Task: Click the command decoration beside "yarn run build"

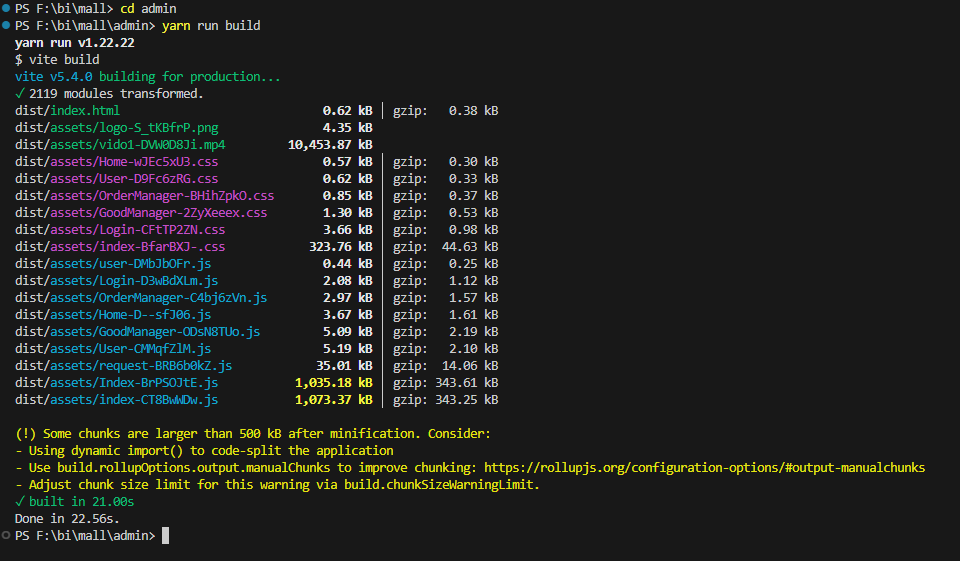Action: (7, 25)
